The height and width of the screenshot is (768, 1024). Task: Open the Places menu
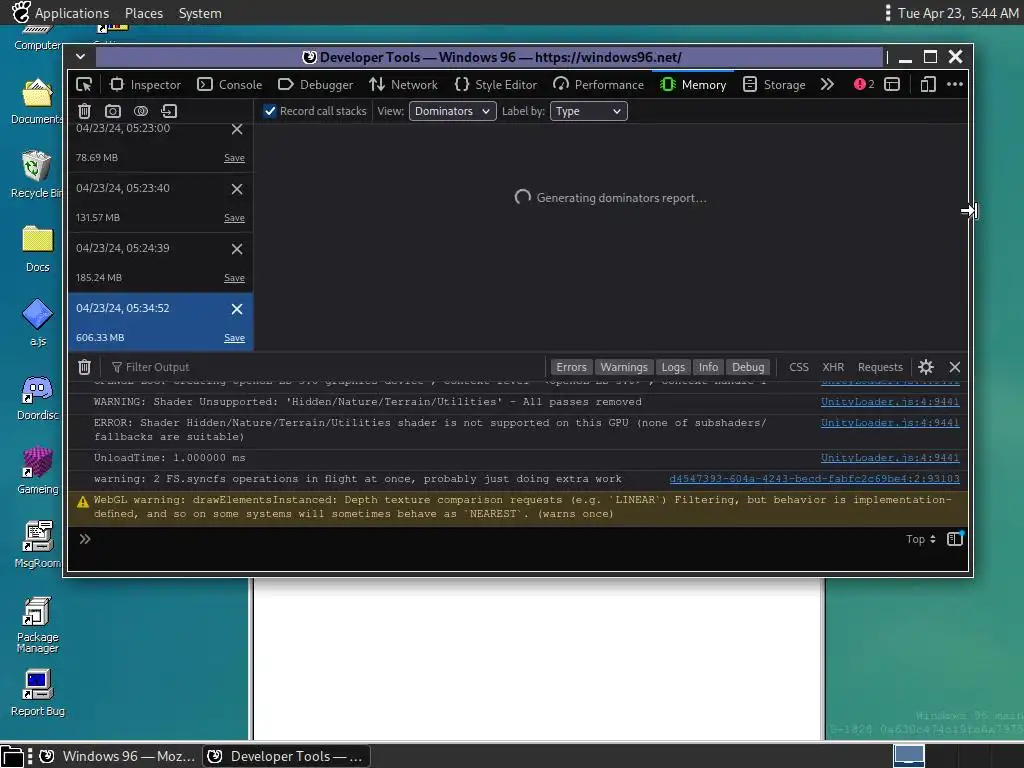pos(144,13)
